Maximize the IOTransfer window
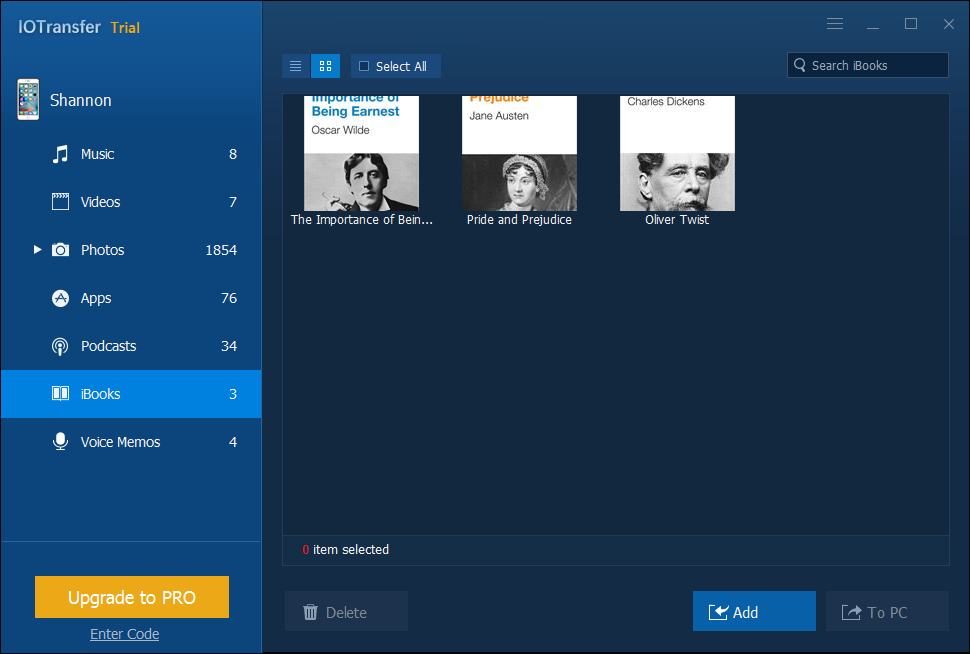Screen dimensions: 970x654 tap(911, 24)
